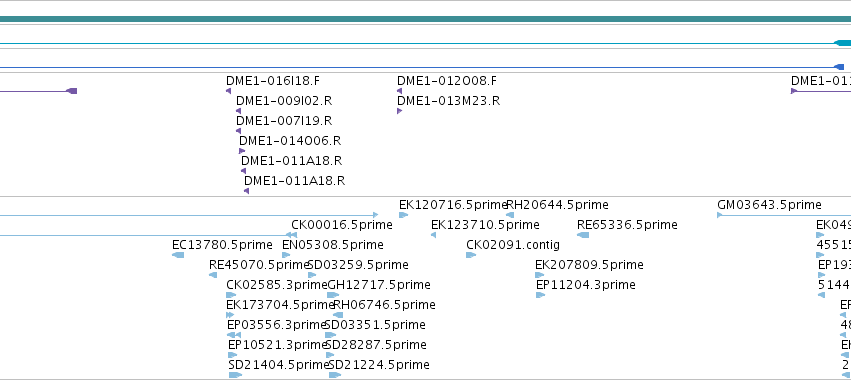Click the thick teal bar at top
851x380 pixels.
point(426,20)
